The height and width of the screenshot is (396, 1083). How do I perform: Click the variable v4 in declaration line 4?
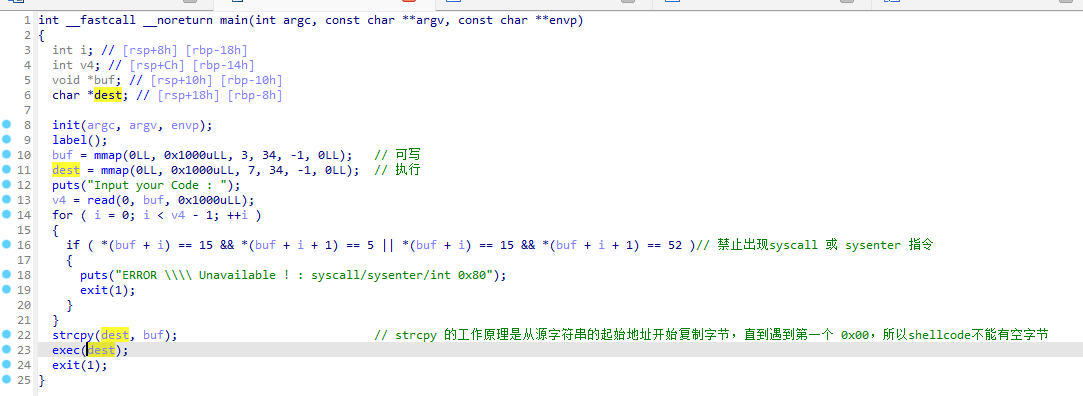tap(87, 65)
